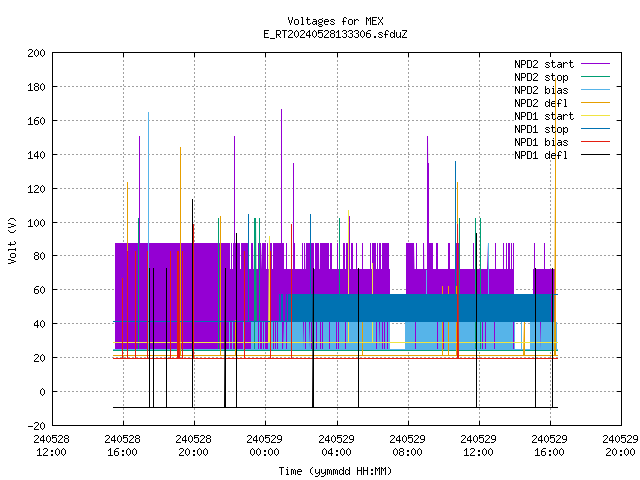Click the 'NPD1 start' legend label
The height and width of the screenshot is (480, 640).
click(544, 116)
